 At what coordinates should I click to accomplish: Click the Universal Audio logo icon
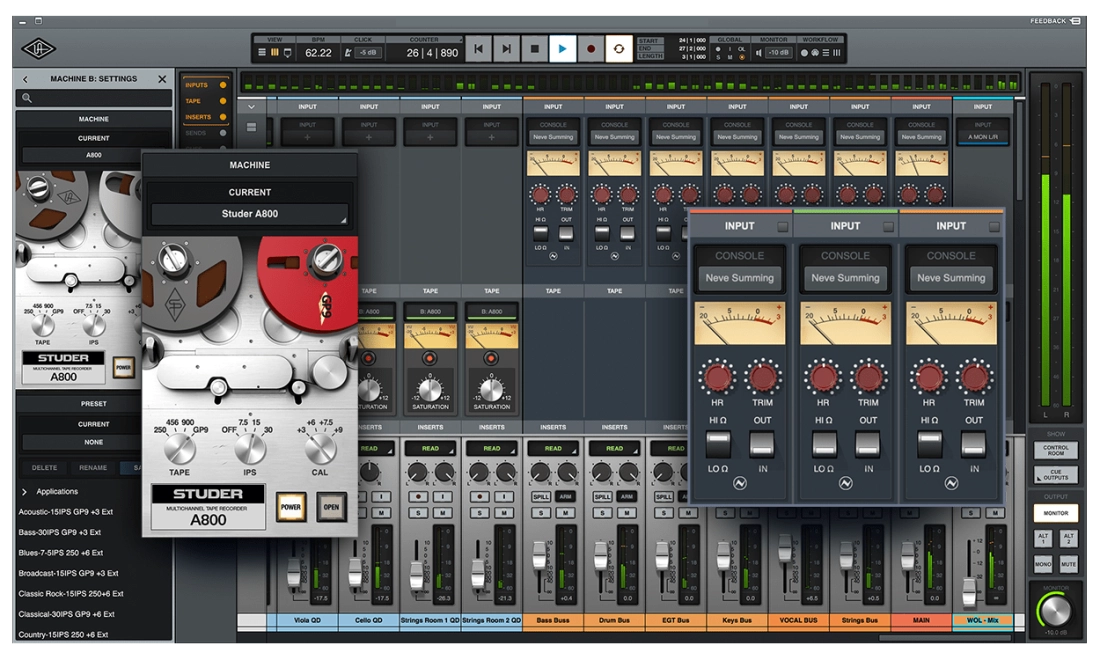(38, 49)
